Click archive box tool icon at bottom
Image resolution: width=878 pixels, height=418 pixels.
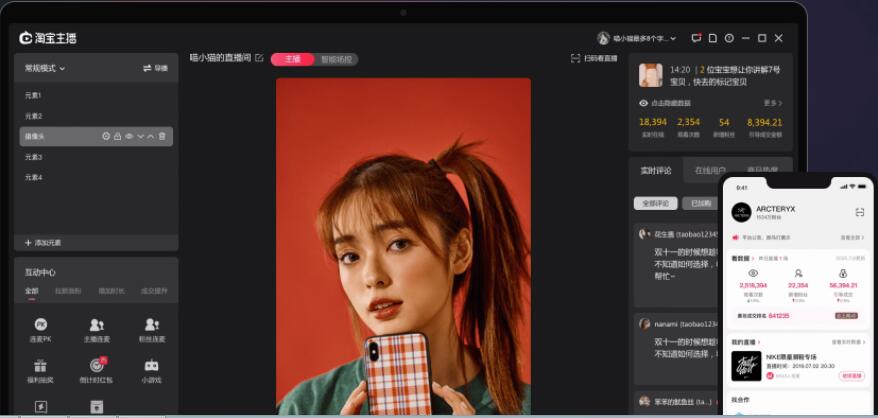(x=96, y=407)
